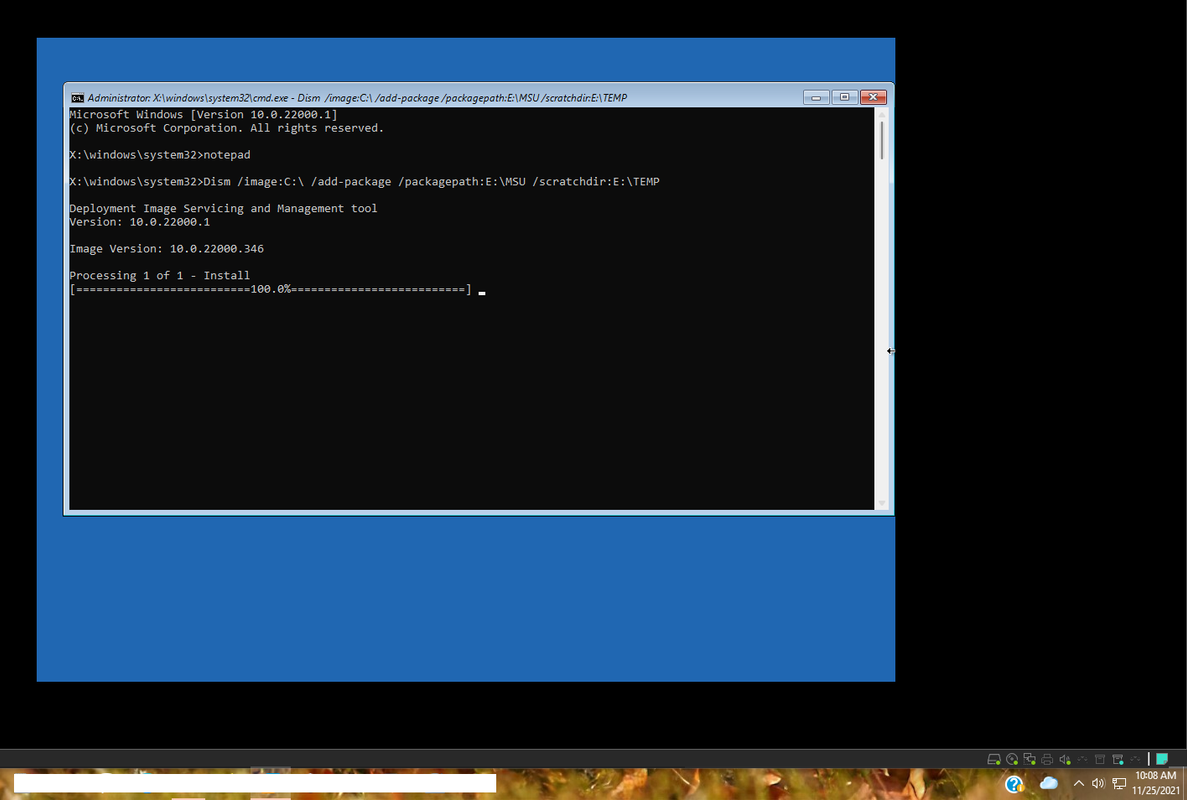This screenshot has width=1187, height=800.
Task: Click the cmd.exe window title text
Action: 357,98
